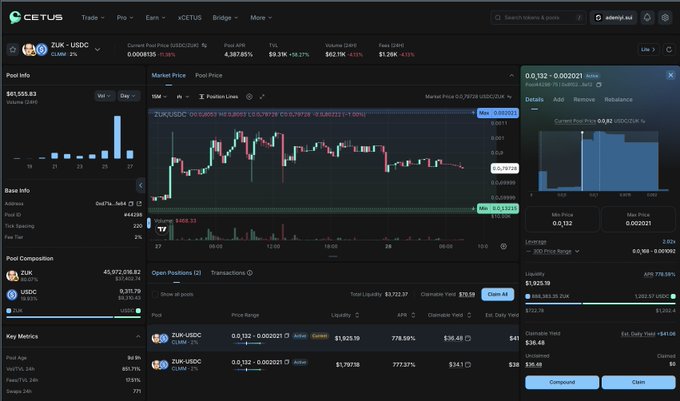Image resolution: width=680 pixels, height=401 pixels.
Task: Expand the ZUK - USDC pool selector
Action: point(98,49)
